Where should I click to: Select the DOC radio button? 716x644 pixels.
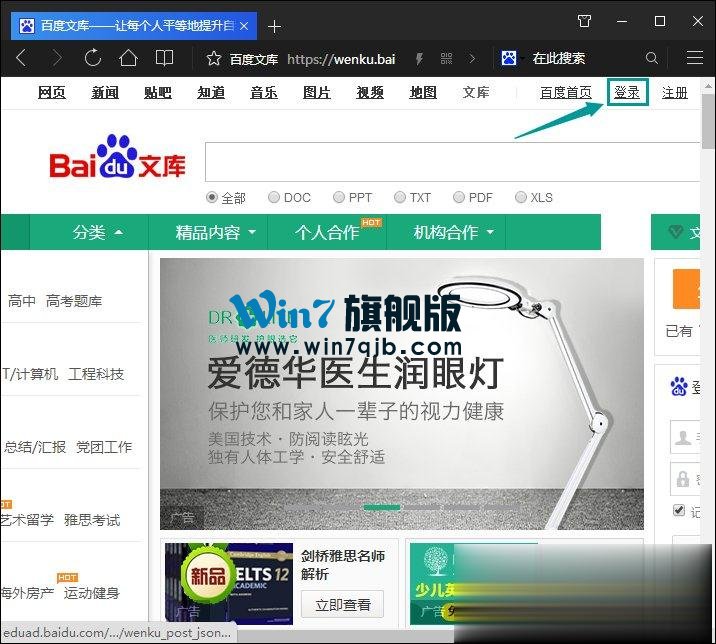(274, 197)
